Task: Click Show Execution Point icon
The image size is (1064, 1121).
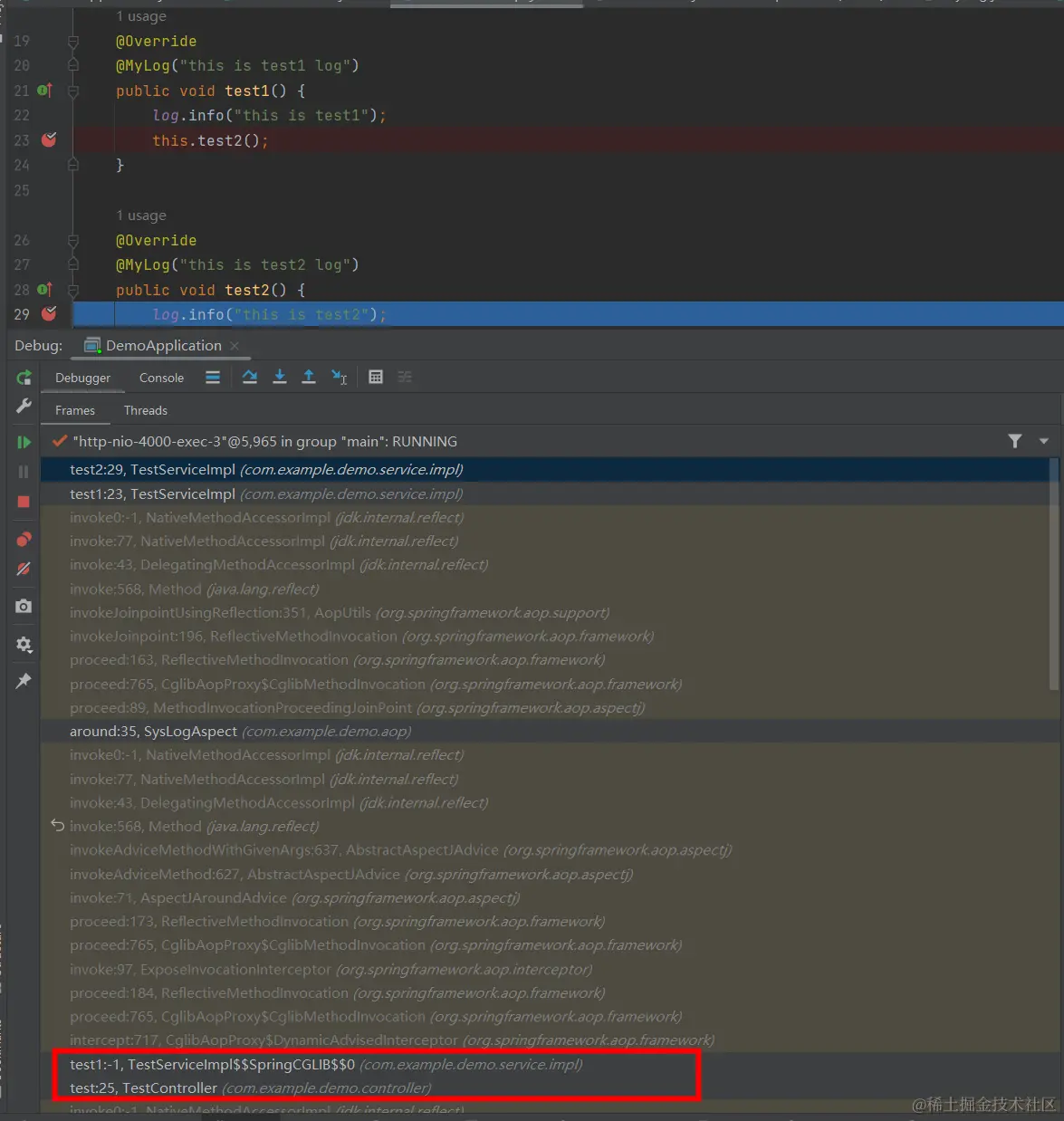Action: [213, 378]
